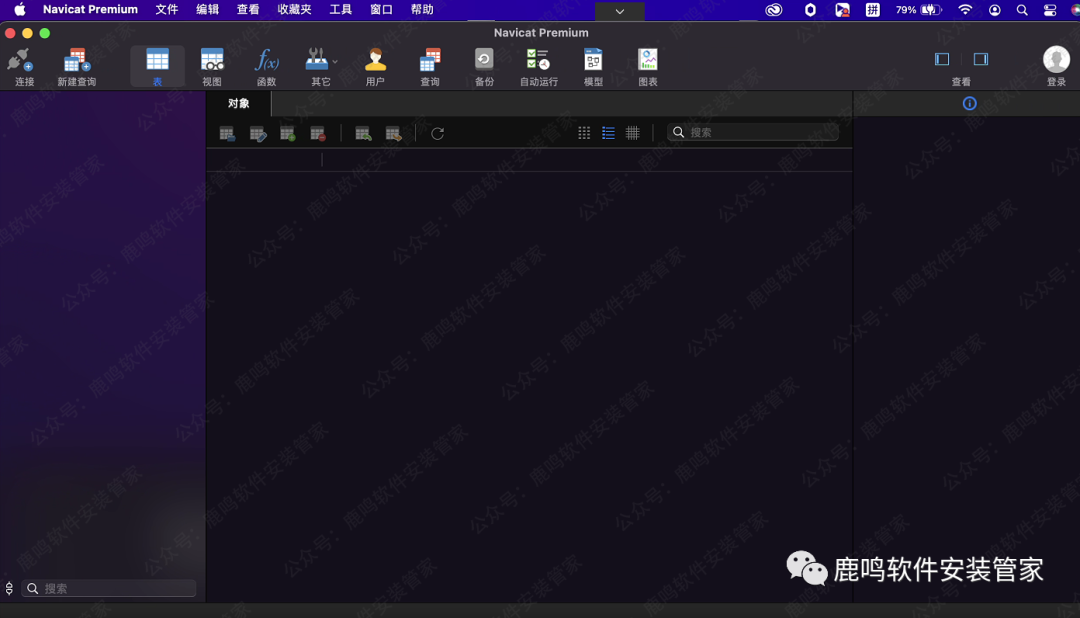Click the sidebar bottom 搜索 search field
The height and width of the screenshot is (618, 1080).
[110, 589]
